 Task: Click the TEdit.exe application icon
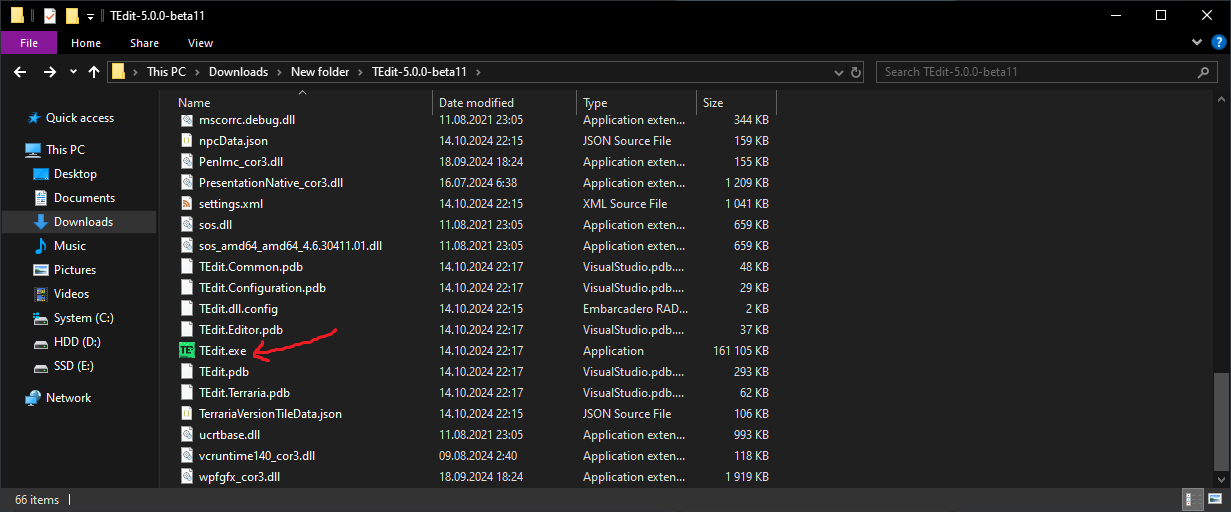tap(186, 351)
